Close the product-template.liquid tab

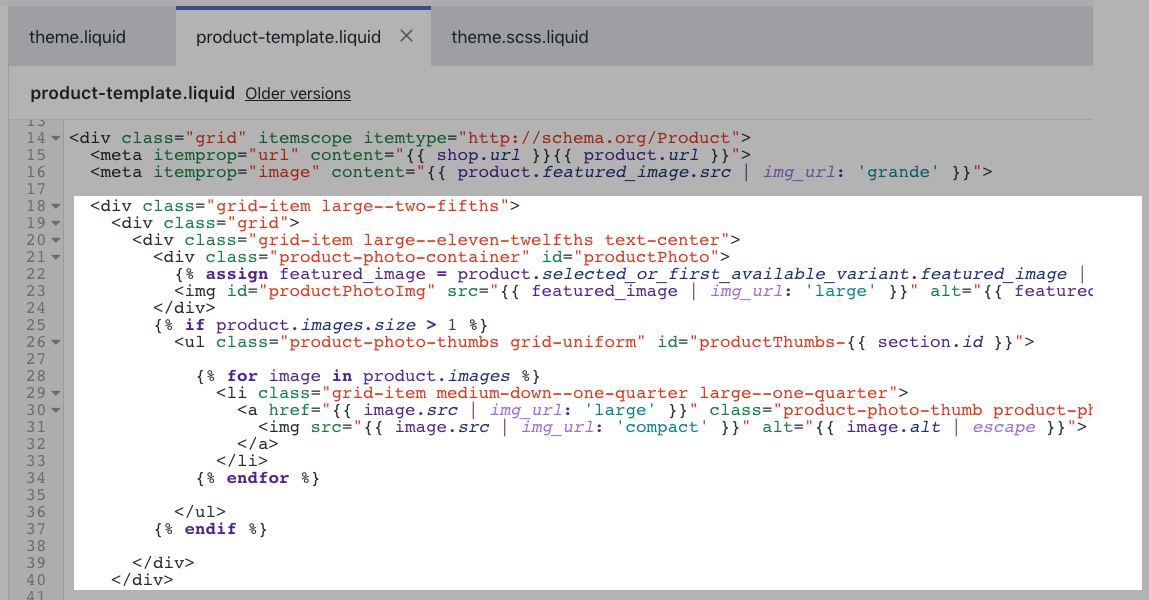[x=406, y=36]
